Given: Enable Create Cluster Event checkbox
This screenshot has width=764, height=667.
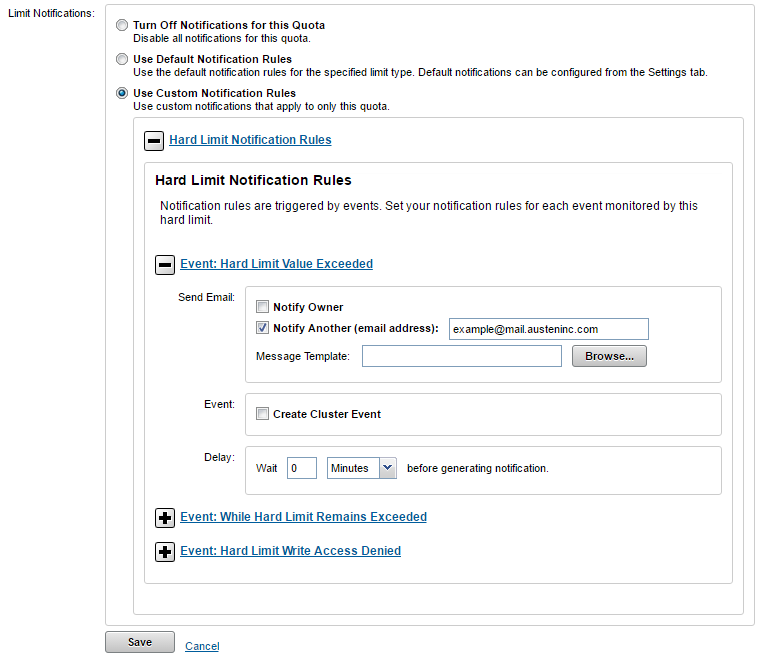Looking at the screenshot, I should tap(262, 414).
